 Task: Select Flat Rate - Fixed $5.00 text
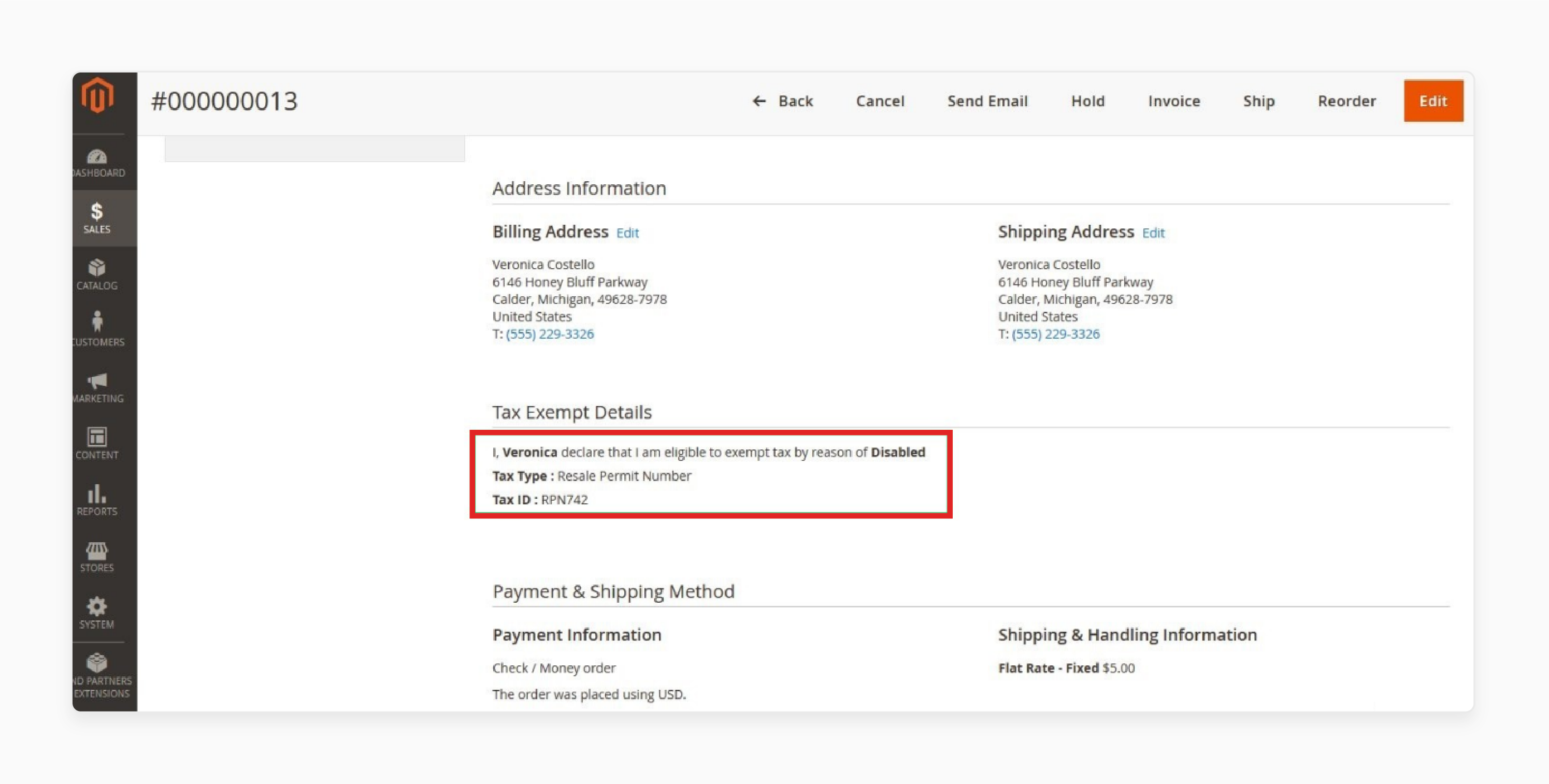click(1066, 668)
